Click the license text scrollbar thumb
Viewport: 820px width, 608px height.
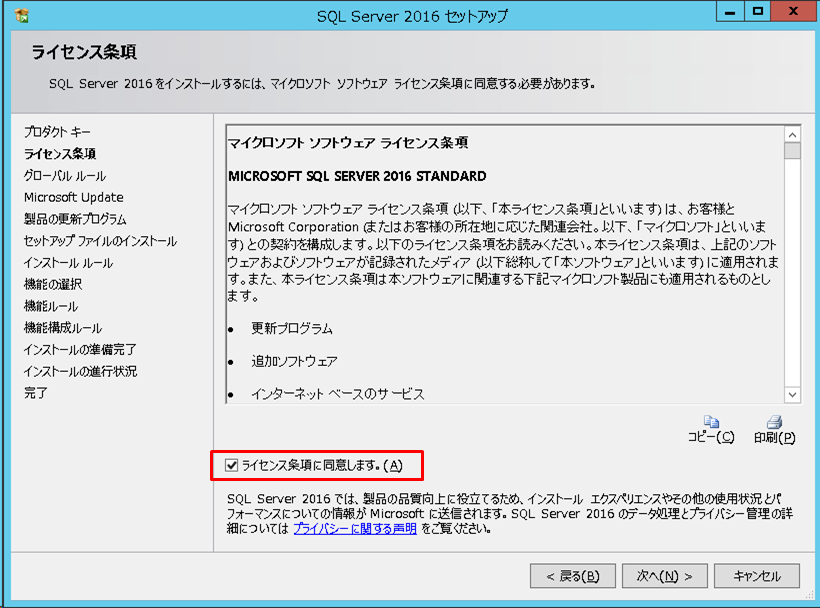[x=792, y=151]
